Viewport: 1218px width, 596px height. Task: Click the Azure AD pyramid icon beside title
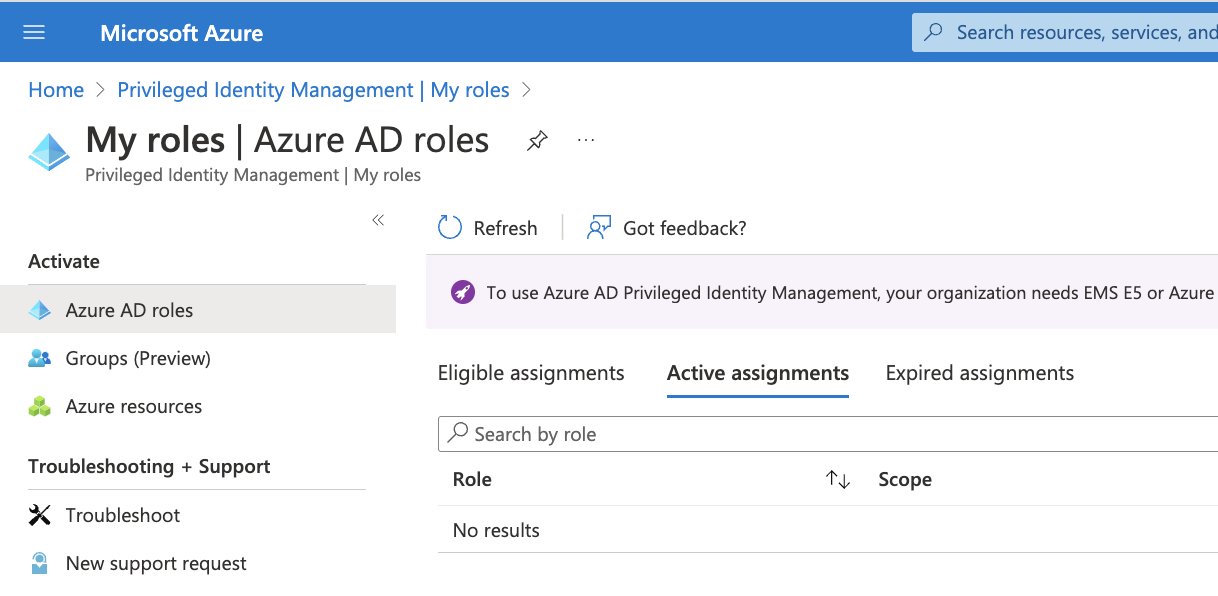click(49, 152)
